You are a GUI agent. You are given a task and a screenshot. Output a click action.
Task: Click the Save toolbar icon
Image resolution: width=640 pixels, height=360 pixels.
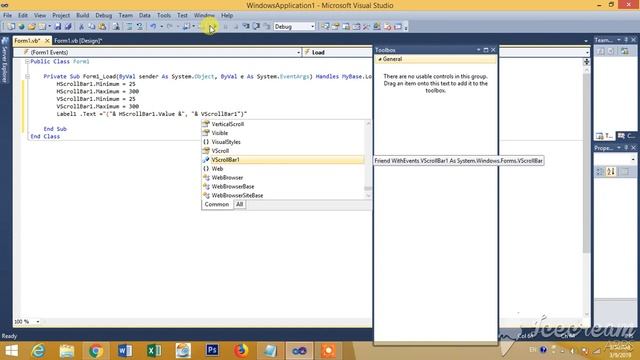[x=58, y=27]
